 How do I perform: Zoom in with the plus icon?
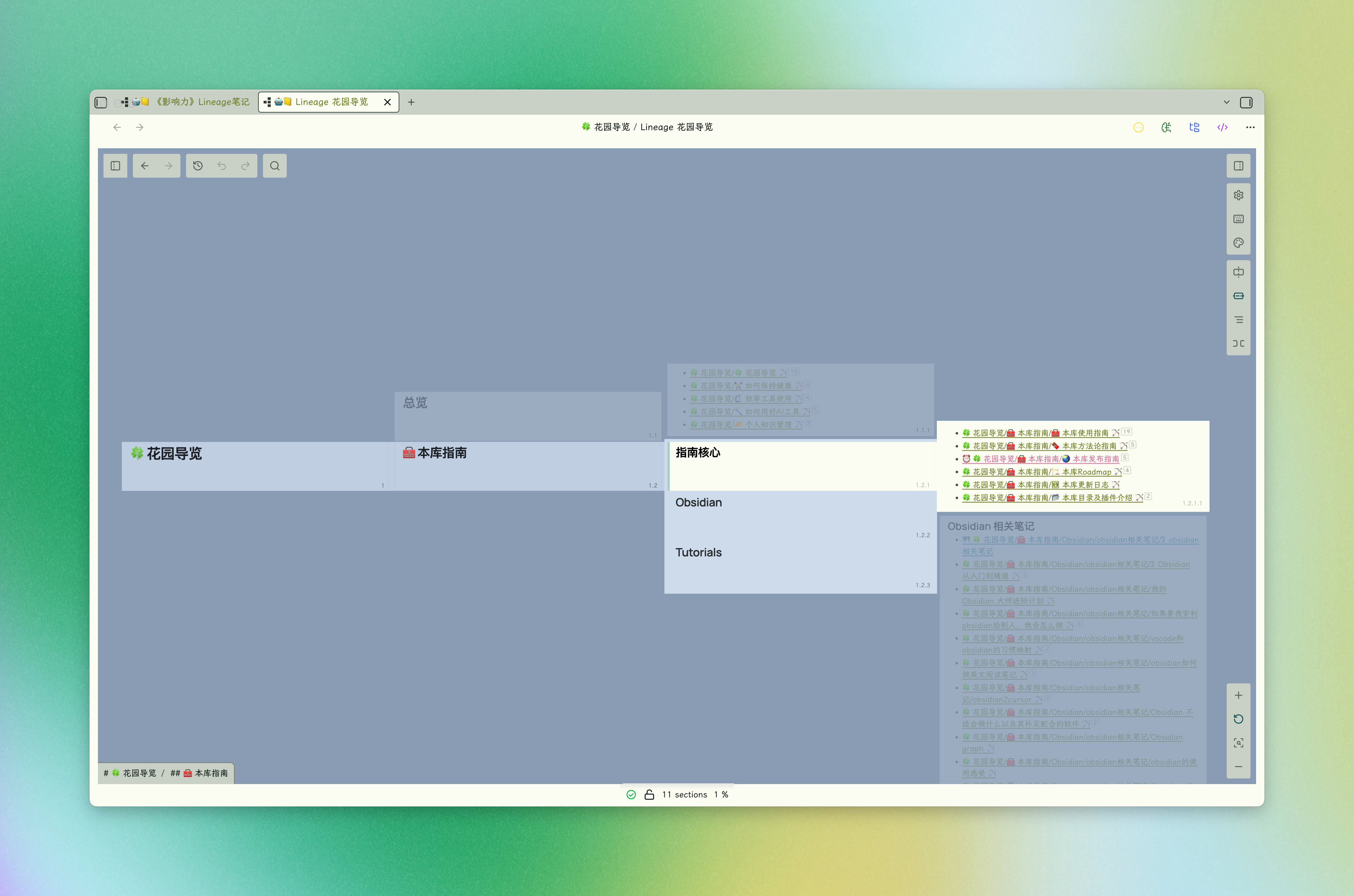coord(1238,695)
